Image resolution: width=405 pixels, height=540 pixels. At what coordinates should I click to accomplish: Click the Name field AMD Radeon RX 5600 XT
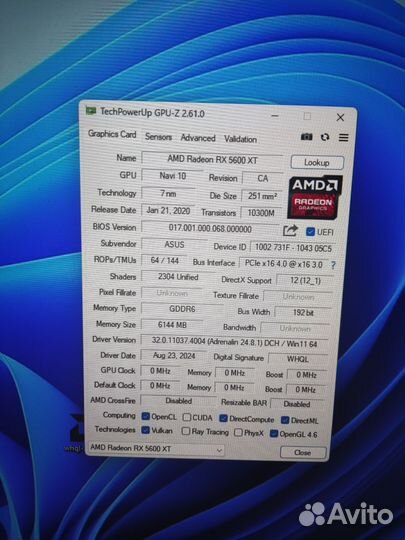point(212,159)
